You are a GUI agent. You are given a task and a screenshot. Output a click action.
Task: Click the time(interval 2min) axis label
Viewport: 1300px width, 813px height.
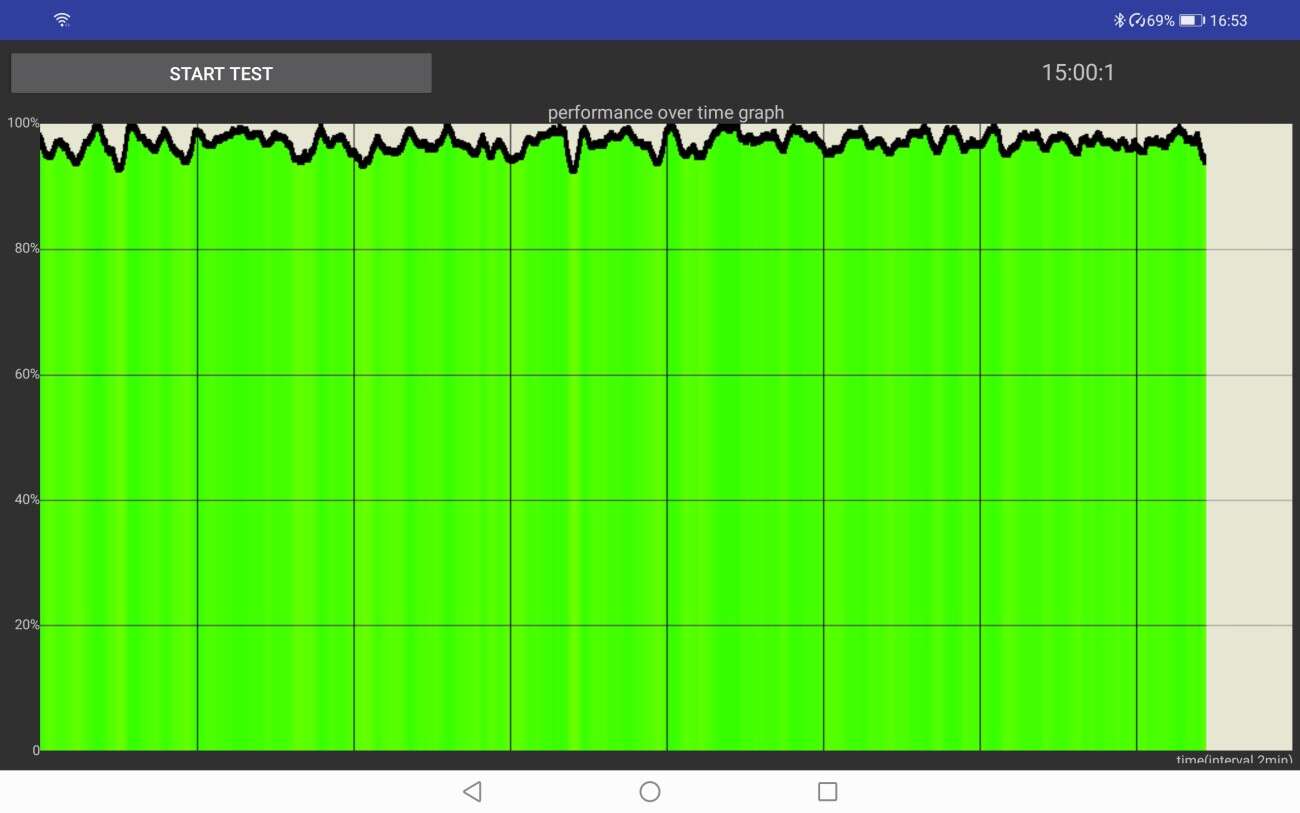click(1233, 760)
